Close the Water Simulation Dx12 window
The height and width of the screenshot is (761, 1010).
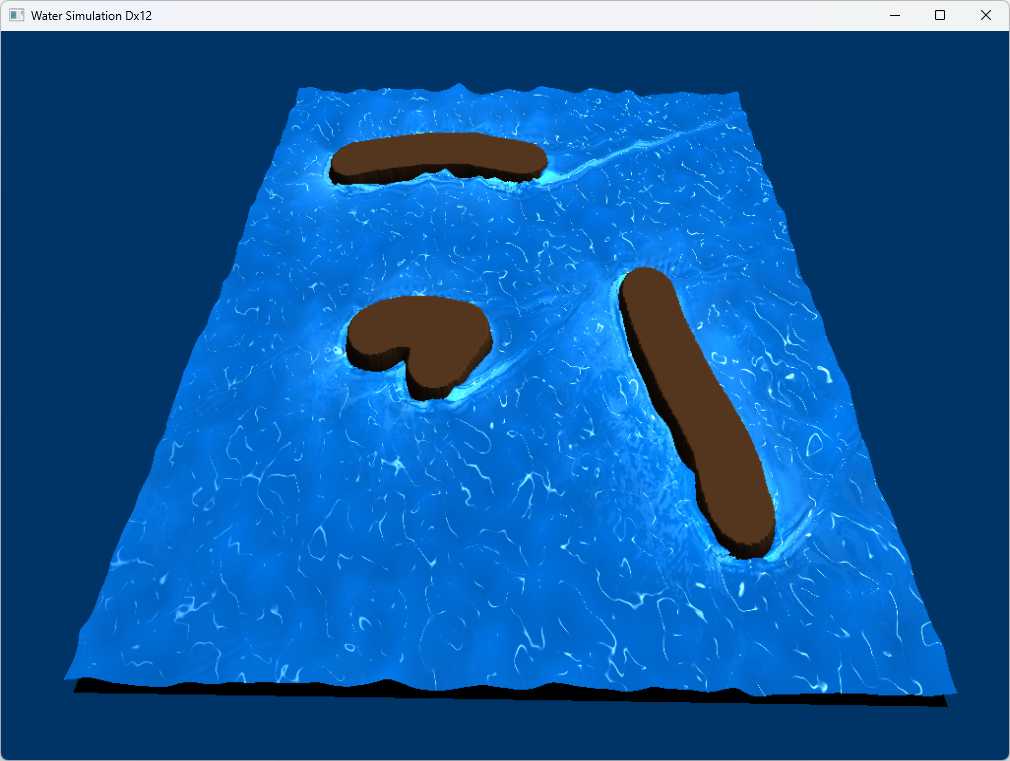(986, 15)
